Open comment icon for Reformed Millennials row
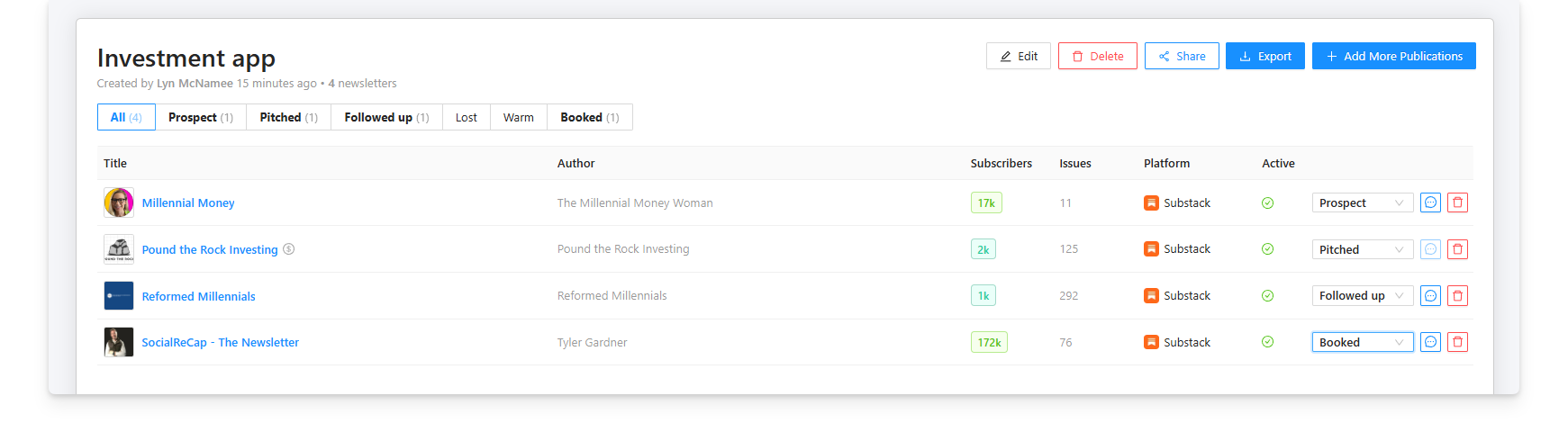This screenshot has height=423, width=1568. [1430, 295]
